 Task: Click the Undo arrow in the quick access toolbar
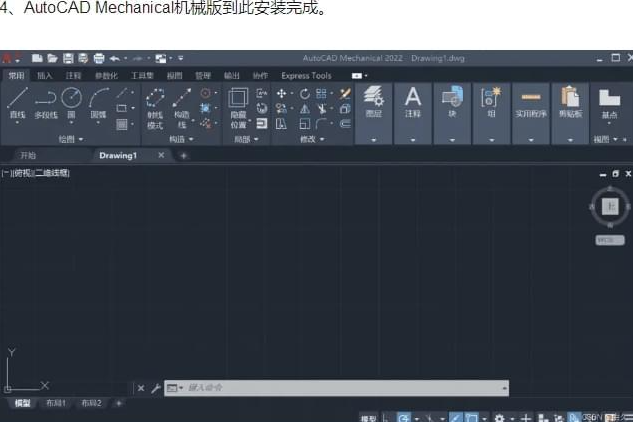[115, 59]
